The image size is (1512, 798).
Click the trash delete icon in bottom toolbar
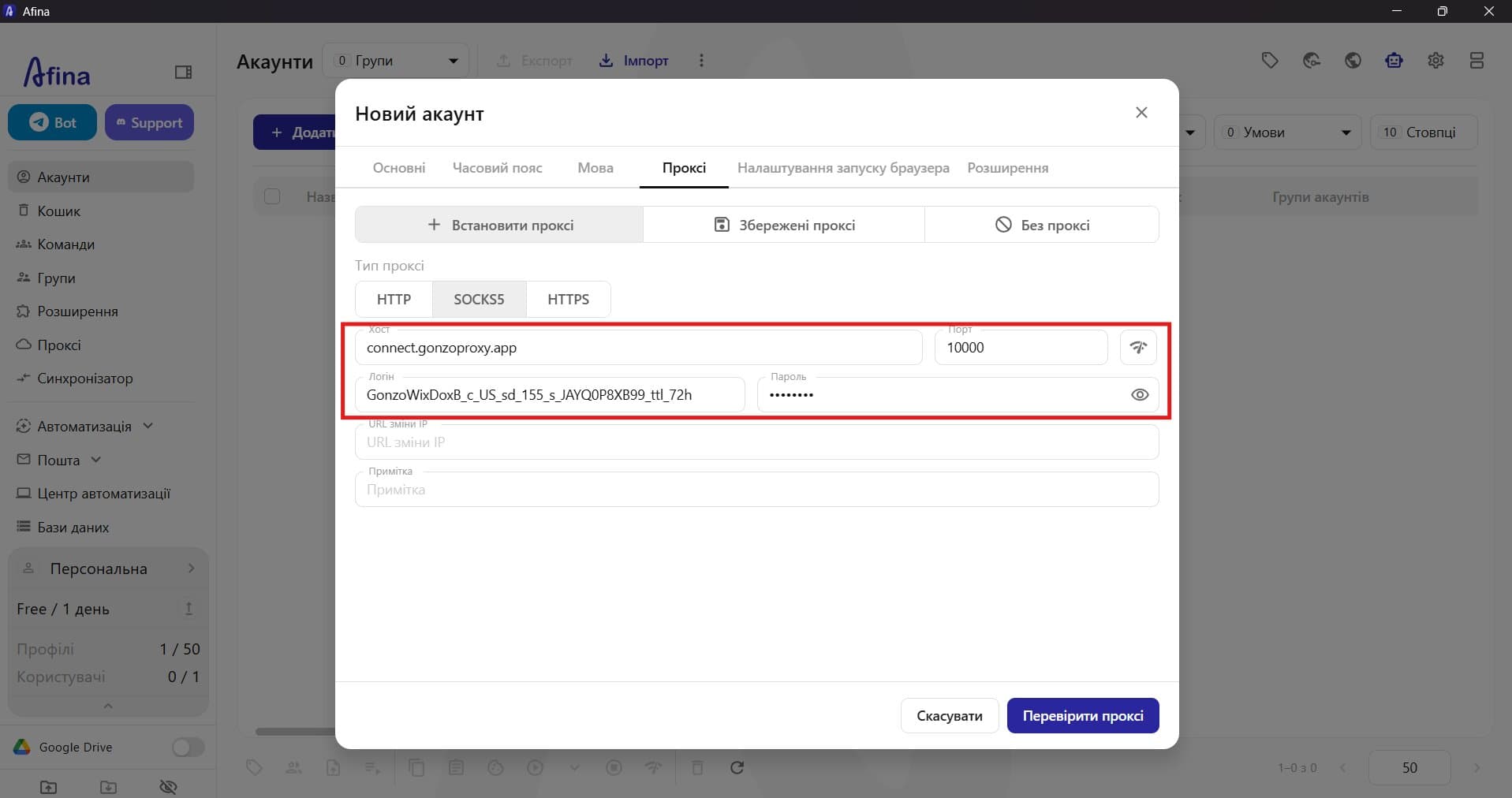(697, 767)
